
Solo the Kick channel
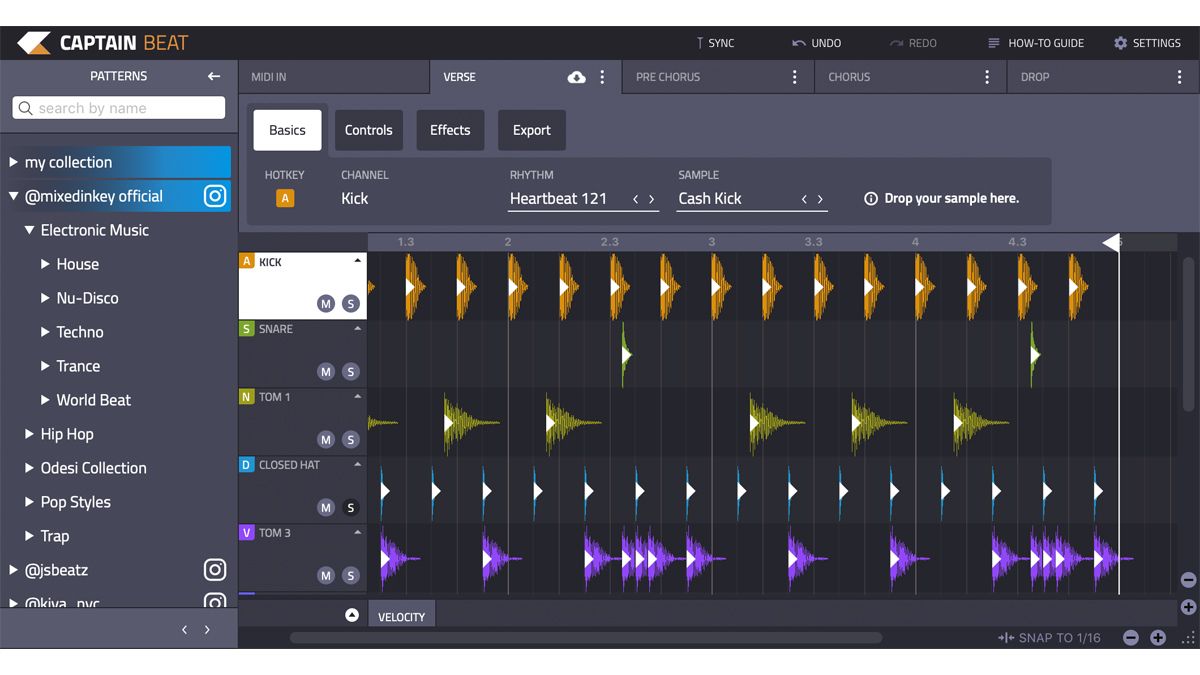click(350, 304)
